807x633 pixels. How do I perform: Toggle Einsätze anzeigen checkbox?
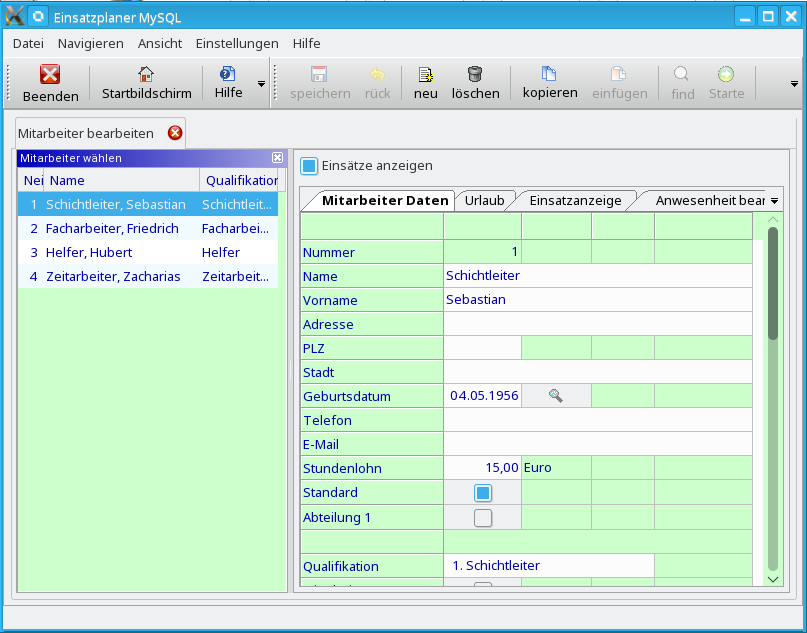[310, 166]
